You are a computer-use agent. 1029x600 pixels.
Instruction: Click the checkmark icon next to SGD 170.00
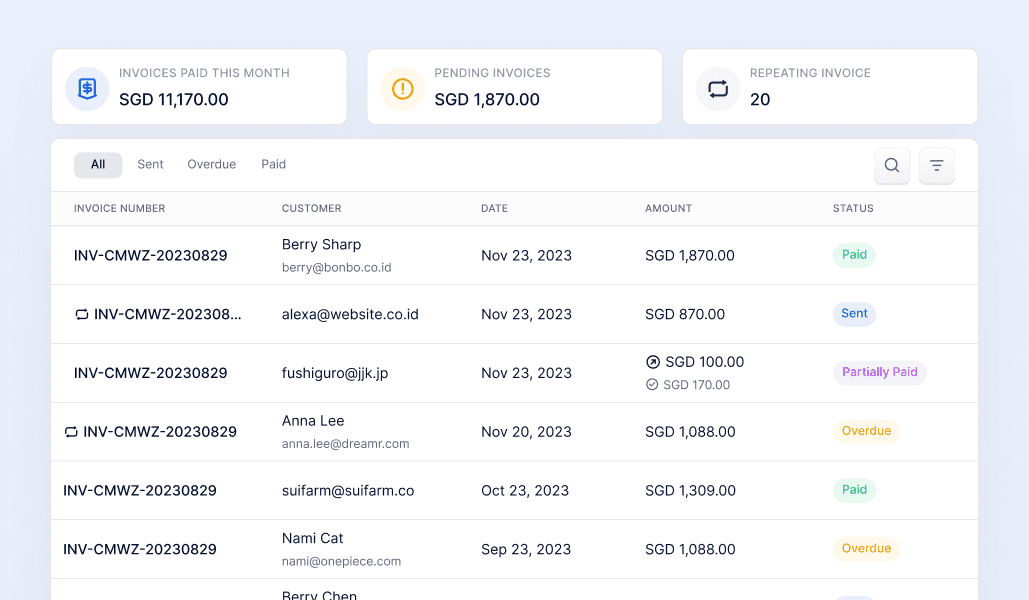652,385
